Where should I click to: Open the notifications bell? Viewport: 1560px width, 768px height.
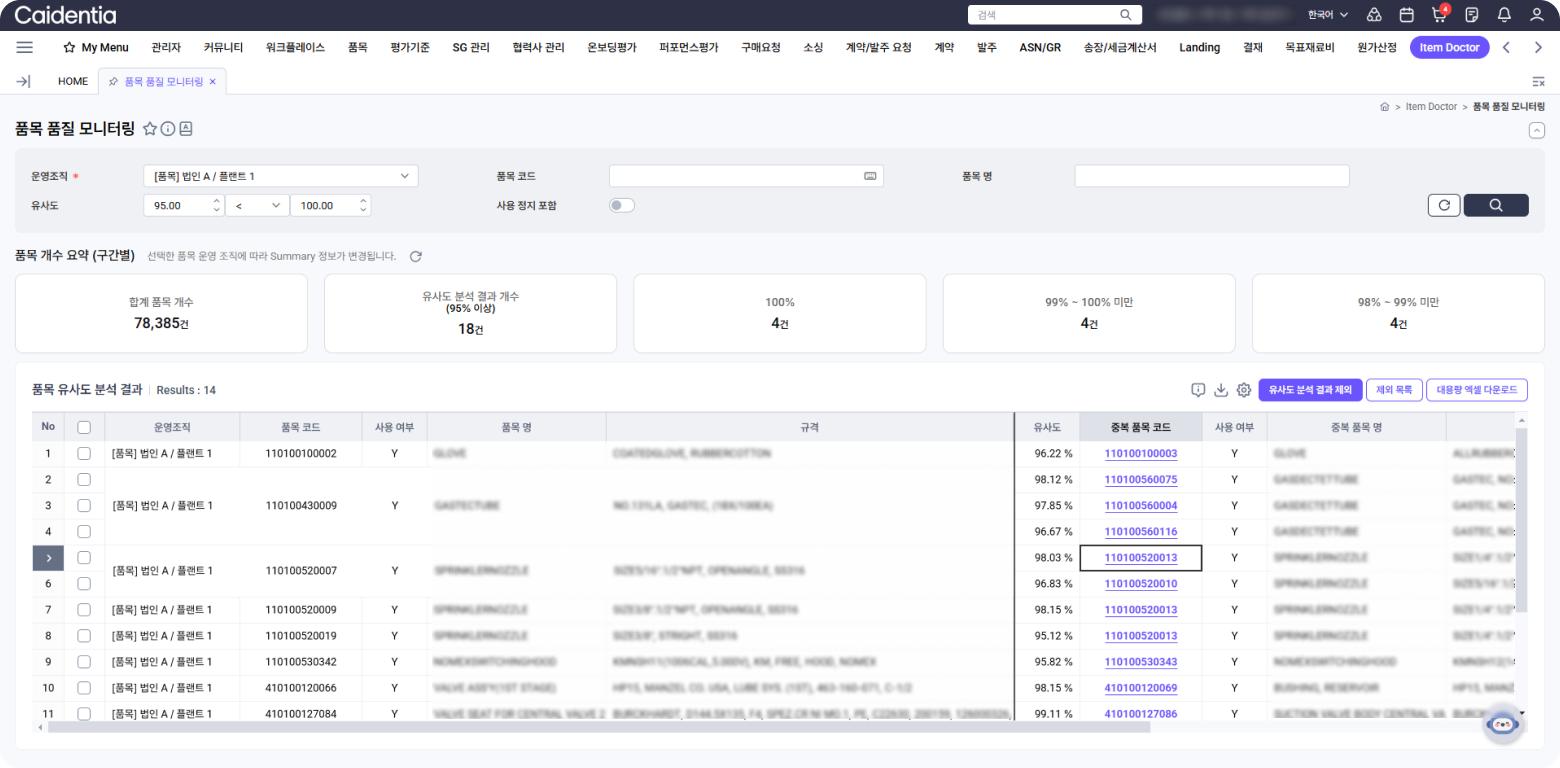click(1504, 15)
